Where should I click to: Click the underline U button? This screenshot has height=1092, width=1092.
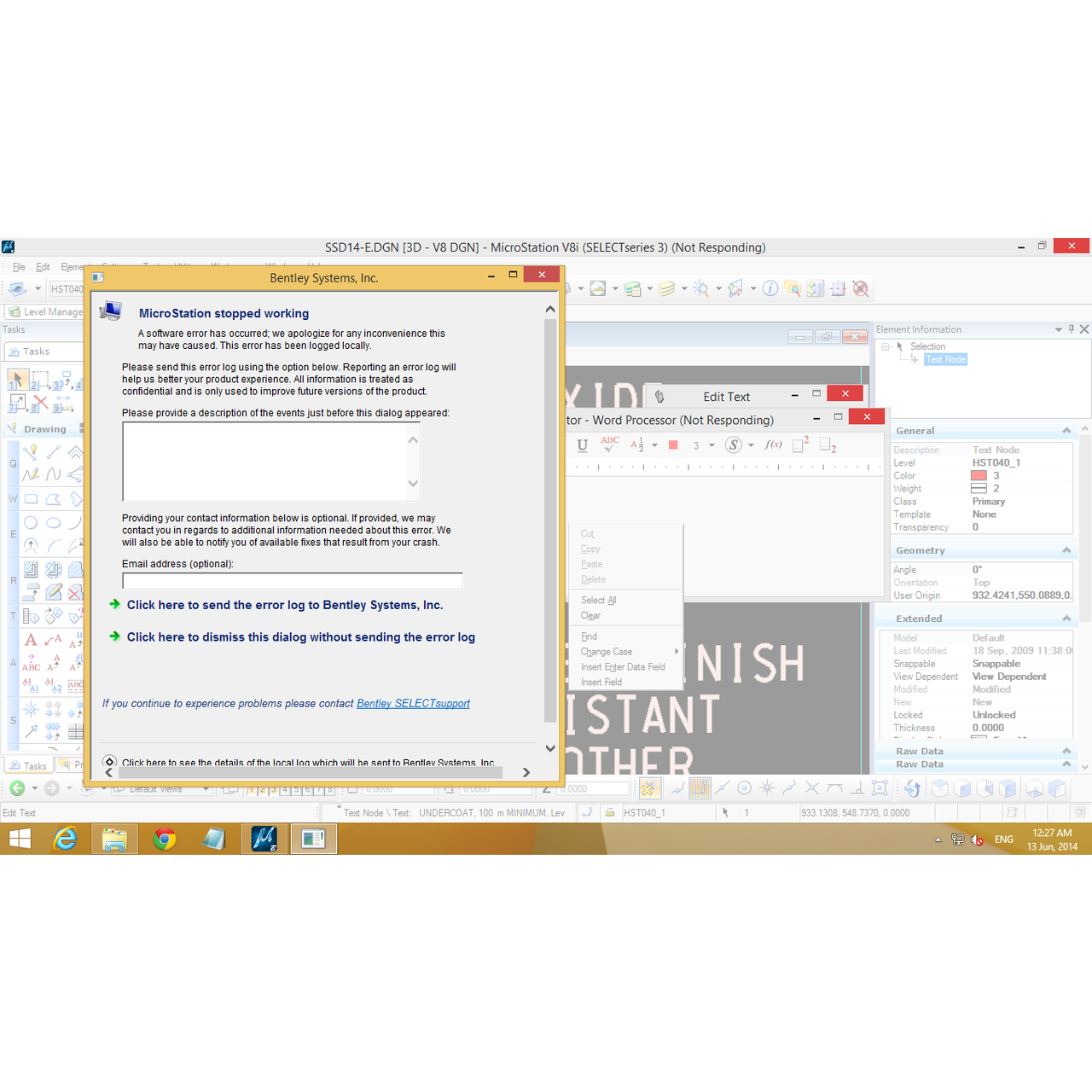pos(582,444)
